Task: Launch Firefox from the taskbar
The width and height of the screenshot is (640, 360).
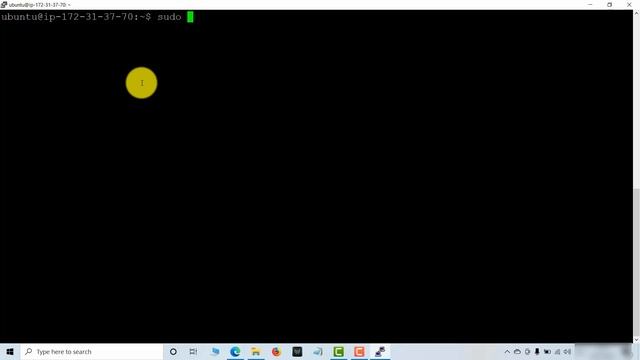Action: (x=276, y=351)
